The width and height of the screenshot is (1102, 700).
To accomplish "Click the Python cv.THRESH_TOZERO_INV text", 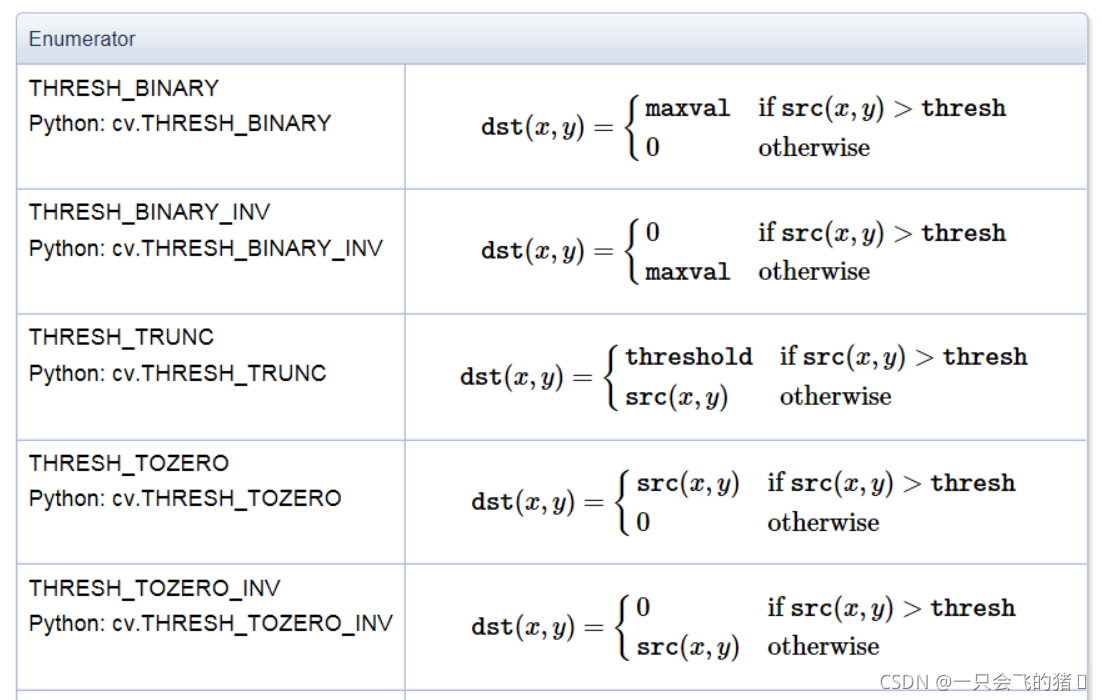I will tap(210, 623).
